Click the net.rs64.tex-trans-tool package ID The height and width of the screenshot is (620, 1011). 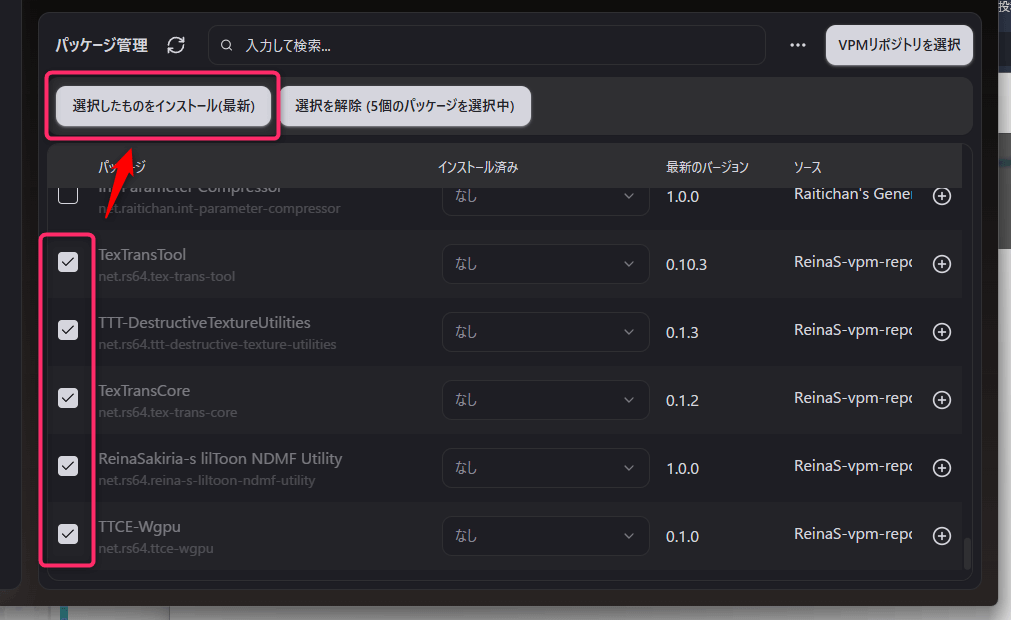tap(166, 276)
